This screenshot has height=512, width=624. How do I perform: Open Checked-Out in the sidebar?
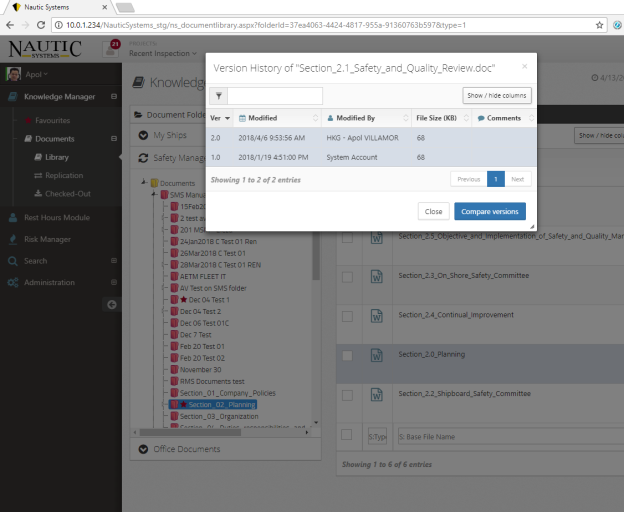click(x=66, y=193)
